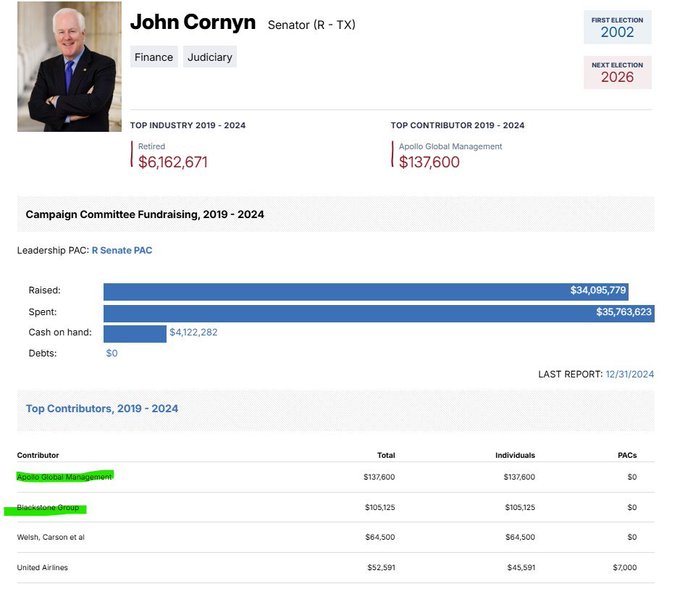Open the 12/31/2024 last report link
The image size is (680, 589).
(x=629, y=373)
